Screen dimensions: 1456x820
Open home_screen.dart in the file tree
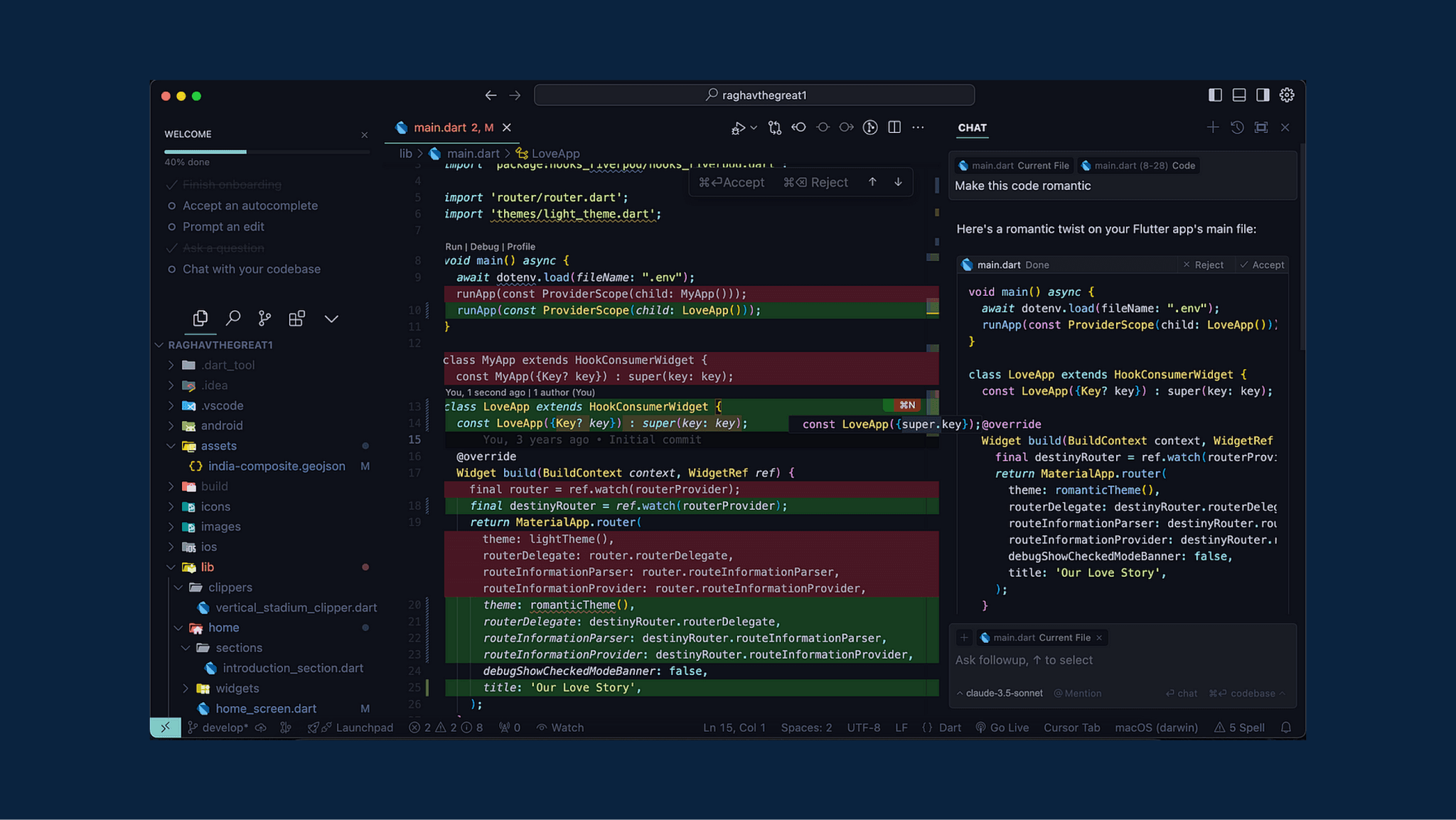[x=266, y=708]
